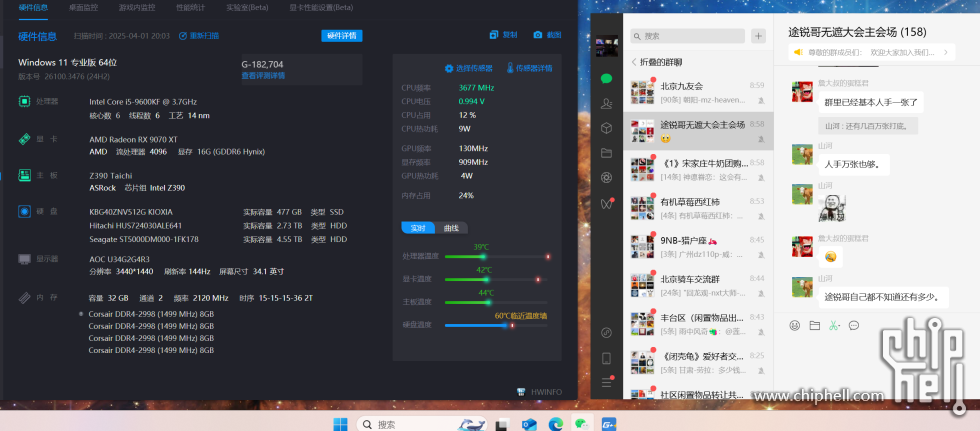
Task: Click the 复制 copy icon in hardware info
Action: (494, 35)
